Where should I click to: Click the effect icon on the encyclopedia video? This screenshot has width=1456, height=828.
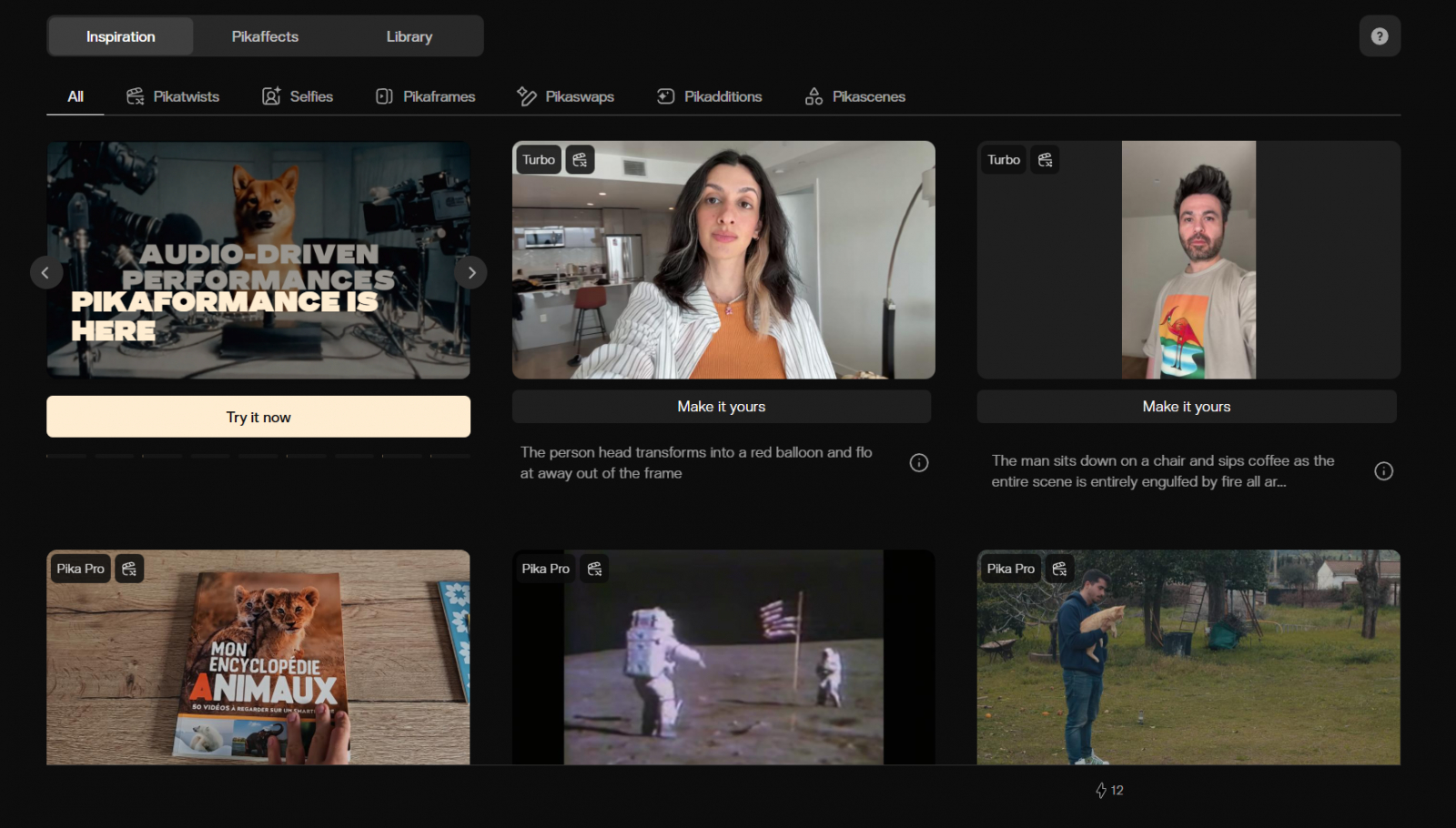pos(129,569)
